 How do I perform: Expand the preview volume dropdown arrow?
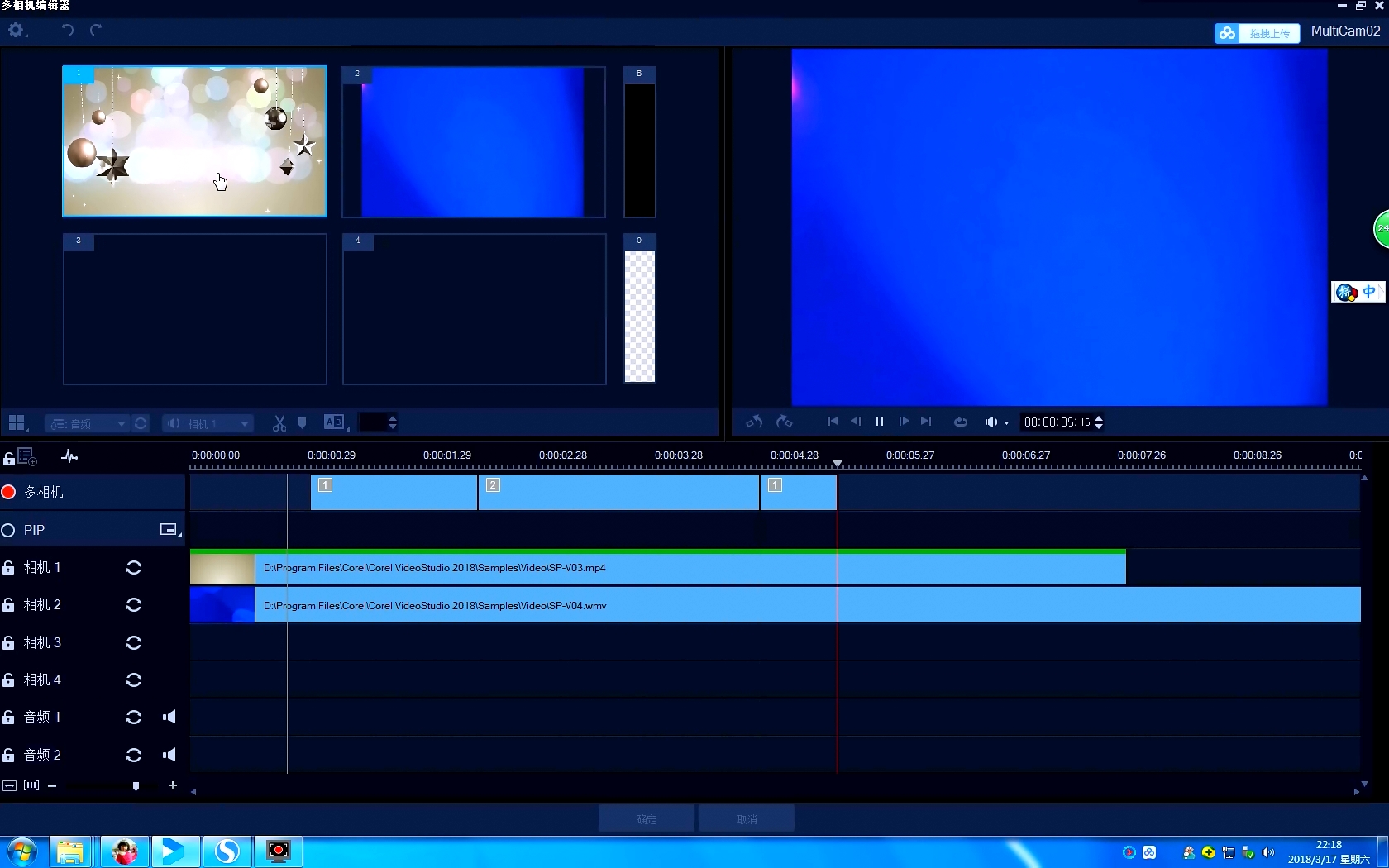tap(1006, 423)
